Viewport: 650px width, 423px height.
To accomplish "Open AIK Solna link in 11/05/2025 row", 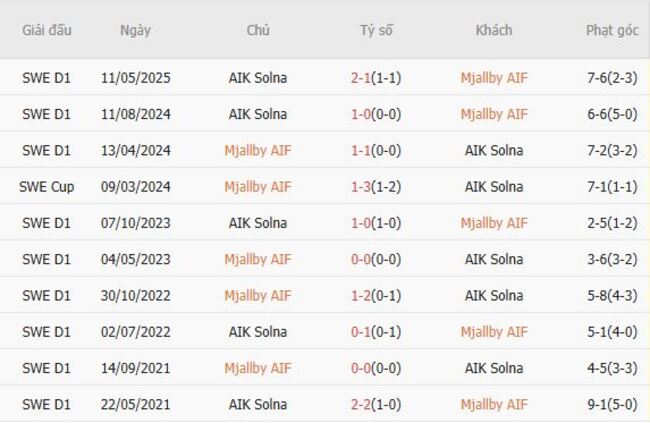I will [258, 78].
